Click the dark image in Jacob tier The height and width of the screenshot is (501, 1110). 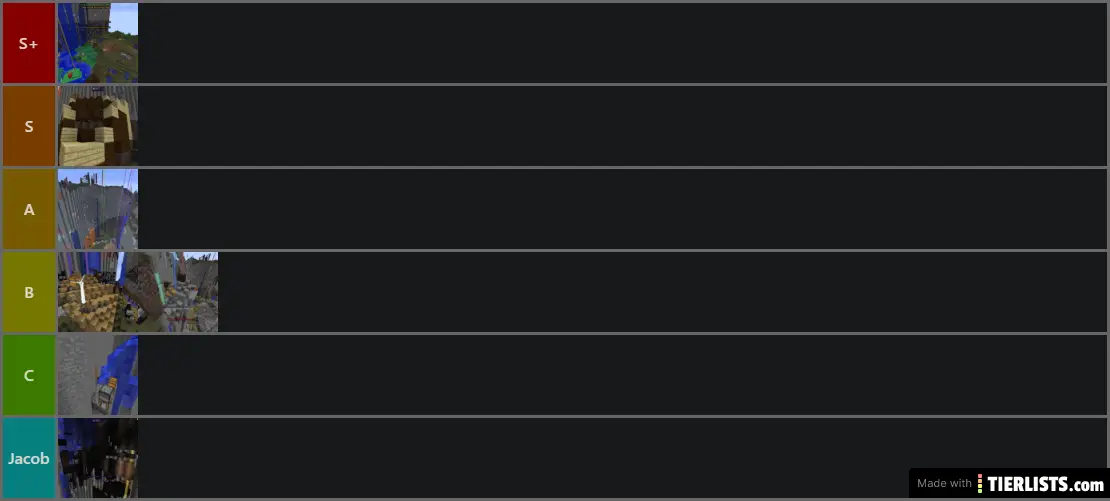click(98, 458)
